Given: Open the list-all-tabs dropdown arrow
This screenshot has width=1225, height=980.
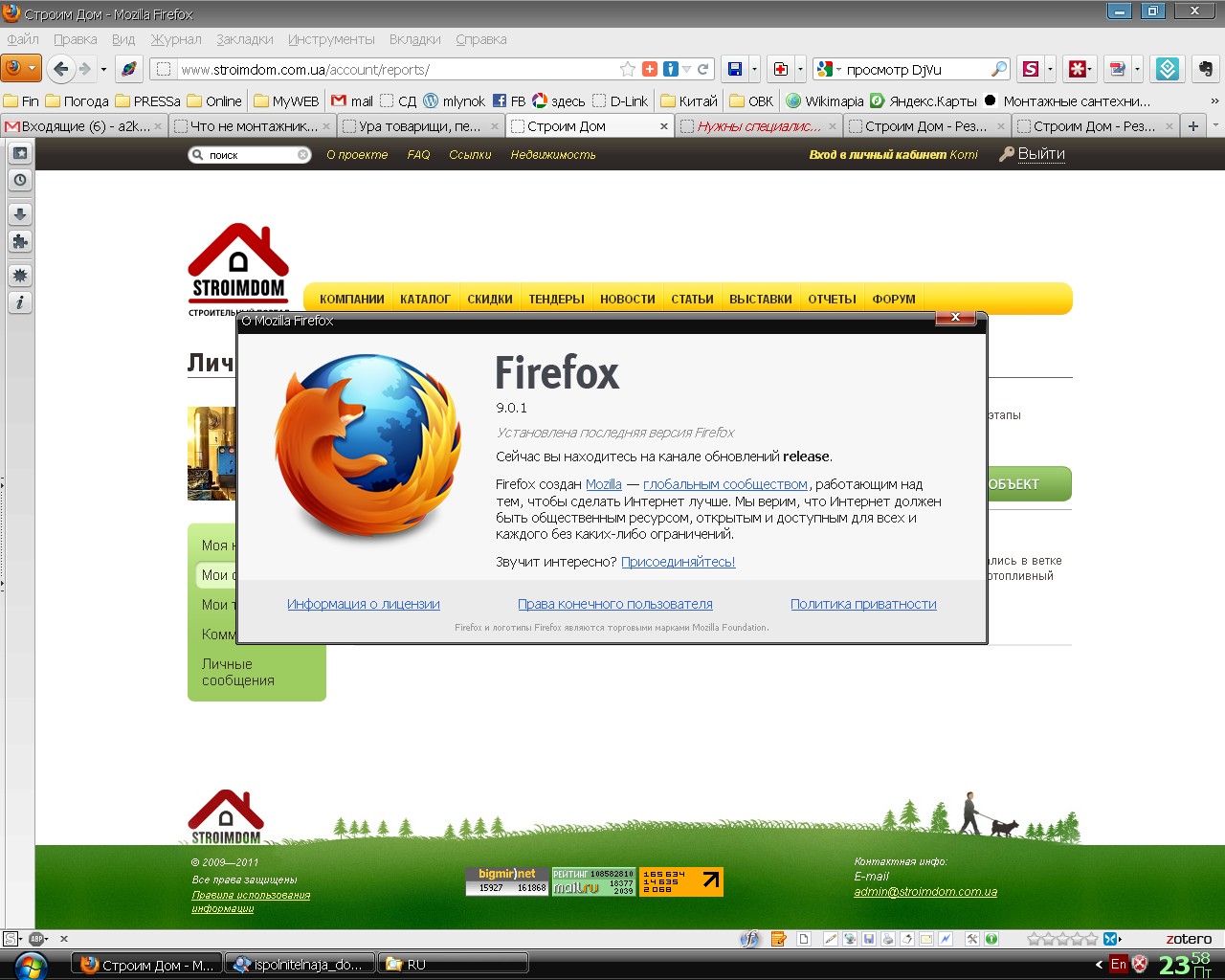Looking at the screenshot, I should click(1216, 125).
